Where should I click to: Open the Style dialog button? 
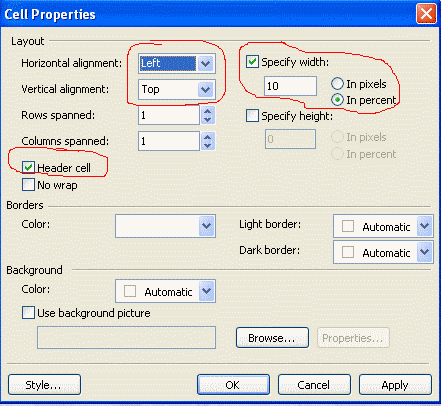pyautogui.click(x=44, y=385)
